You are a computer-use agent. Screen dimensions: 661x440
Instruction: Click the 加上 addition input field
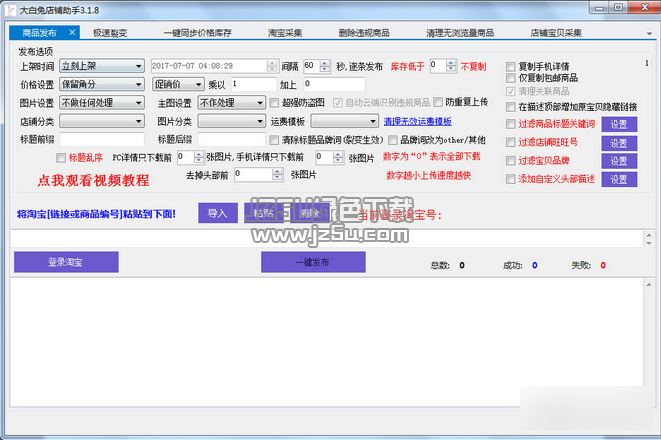point(334,84)
